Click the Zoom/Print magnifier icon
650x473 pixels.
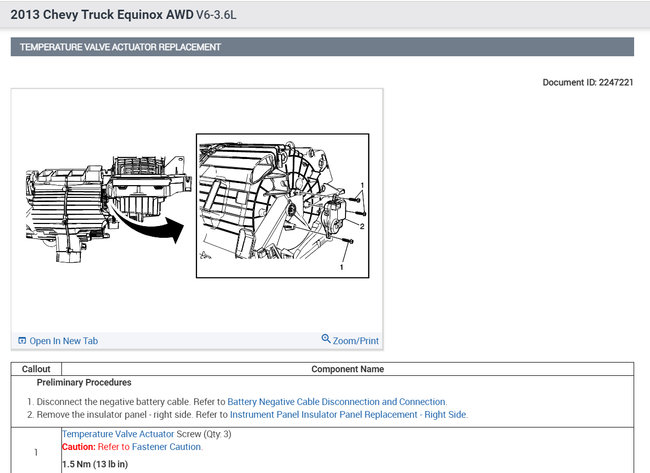(326, 339)
